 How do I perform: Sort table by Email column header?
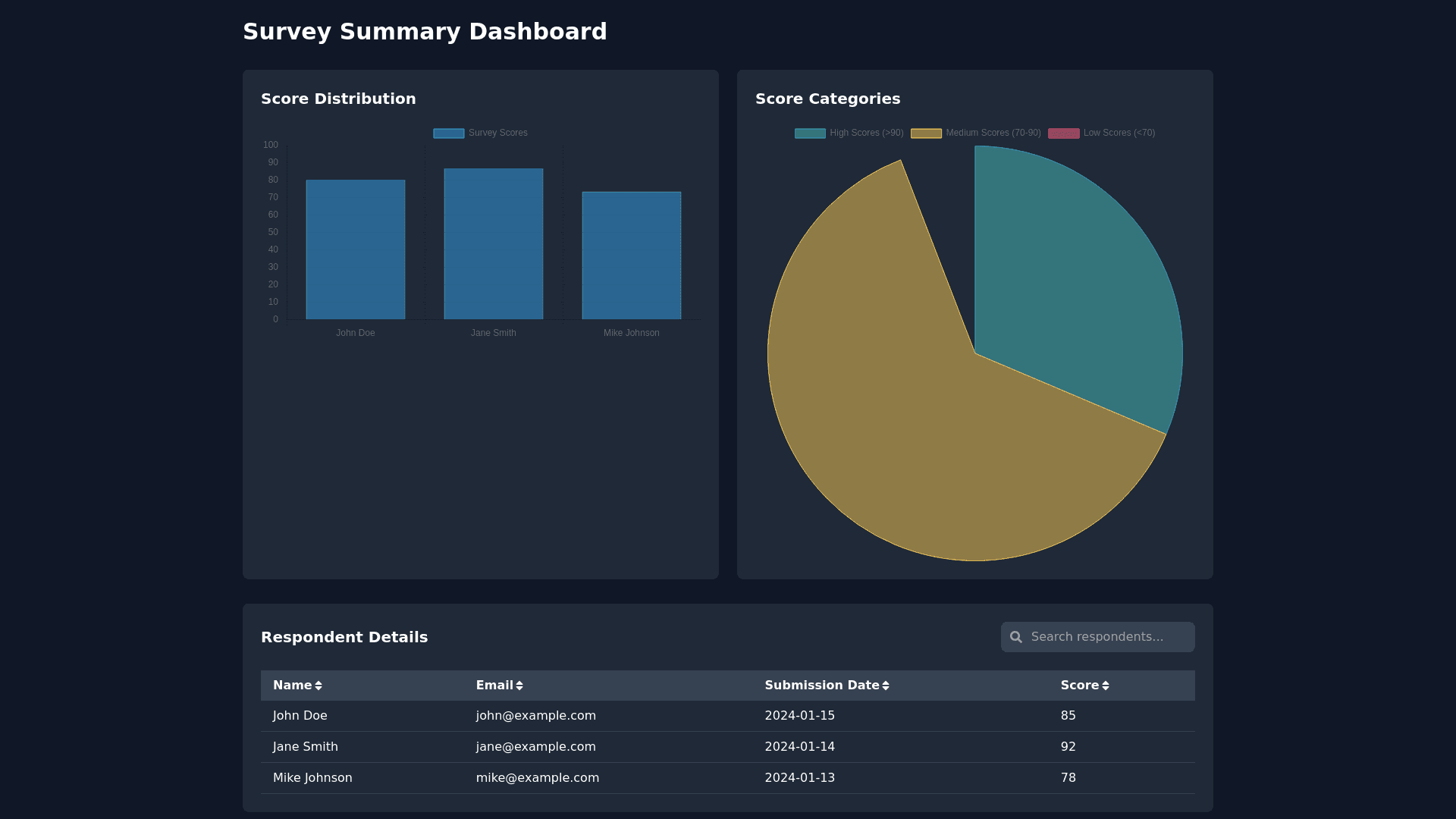494,686
